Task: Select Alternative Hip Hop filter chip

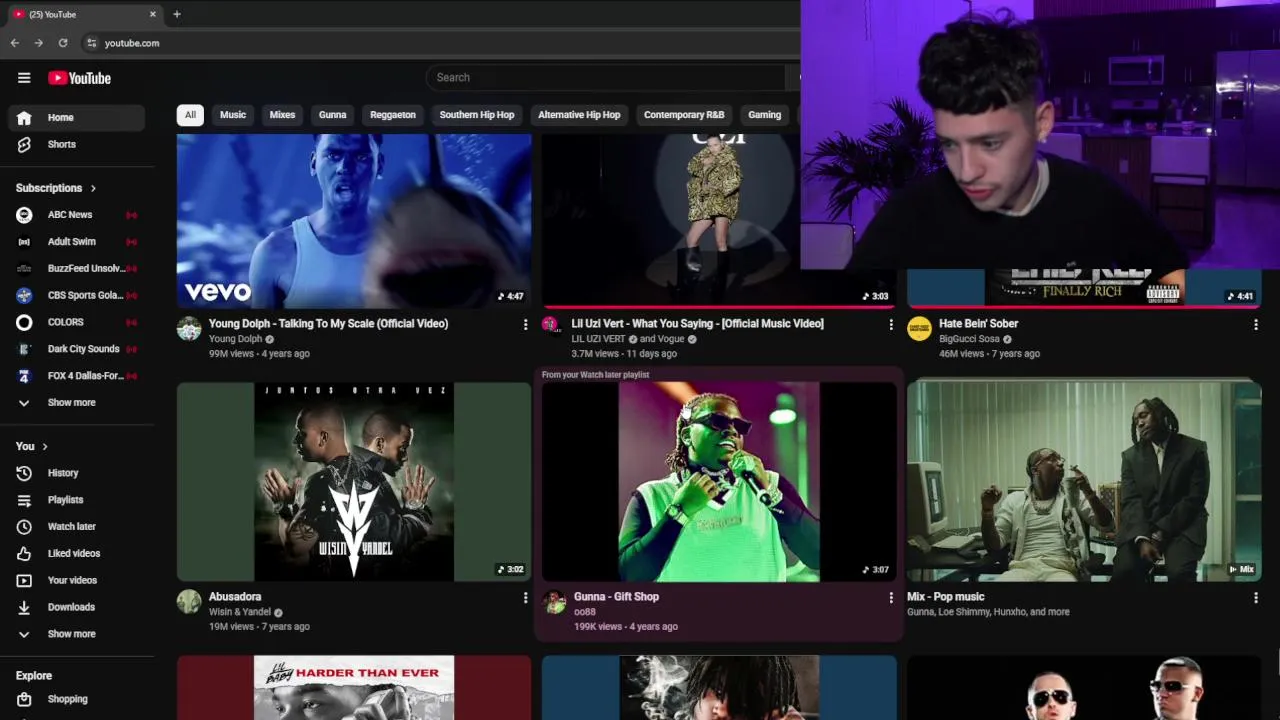Action: pyautogui.click(x=579, y=115)
